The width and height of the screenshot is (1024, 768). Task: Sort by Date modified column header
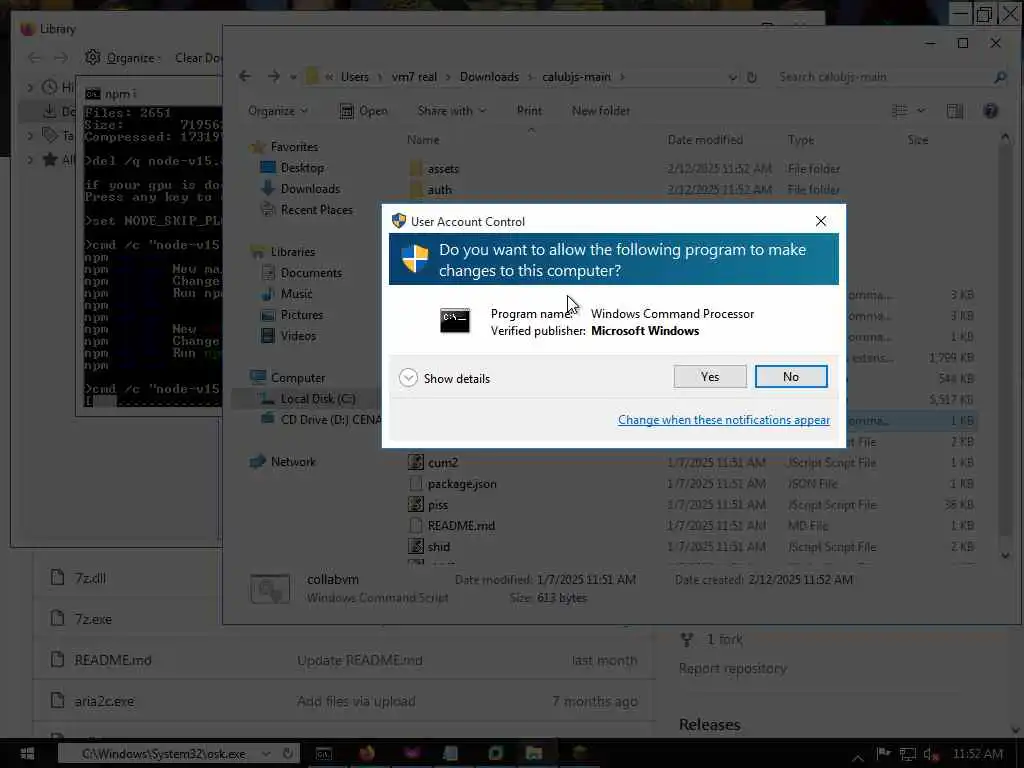click(705, 140)
